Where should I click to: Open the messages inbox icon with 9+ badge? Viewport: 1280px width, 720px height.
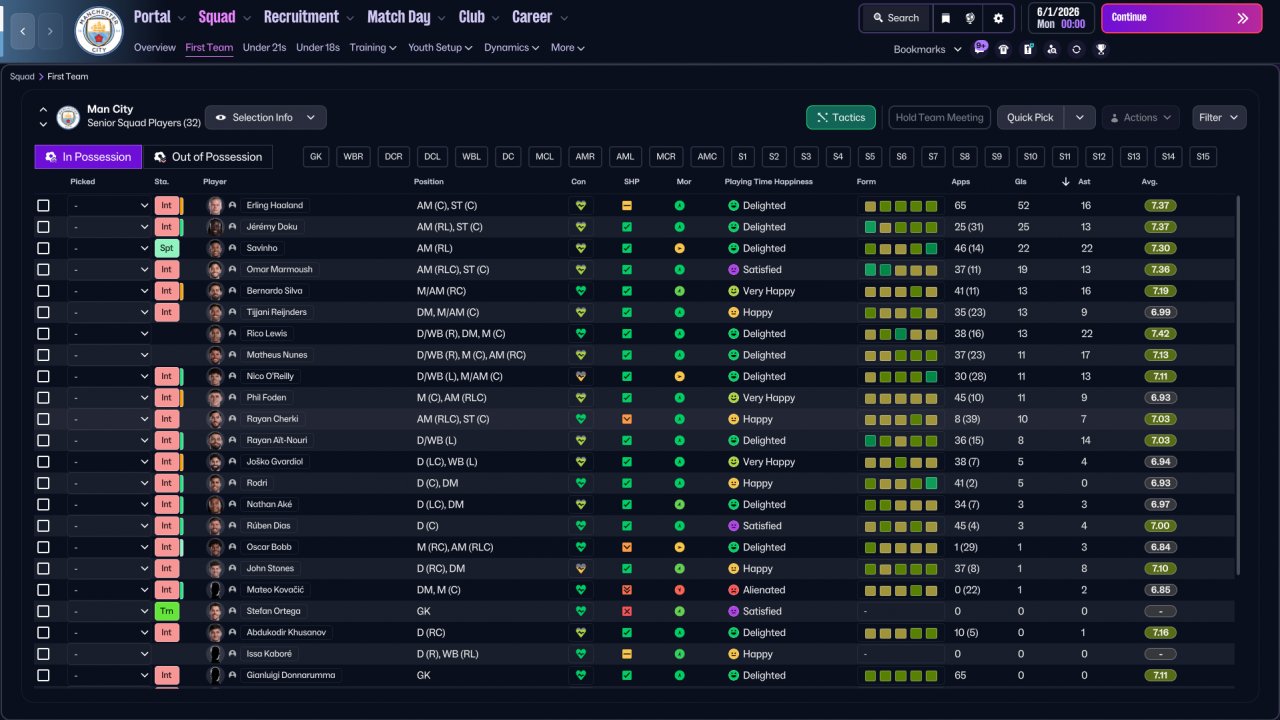pyautogui.click(x=979, y=49)
